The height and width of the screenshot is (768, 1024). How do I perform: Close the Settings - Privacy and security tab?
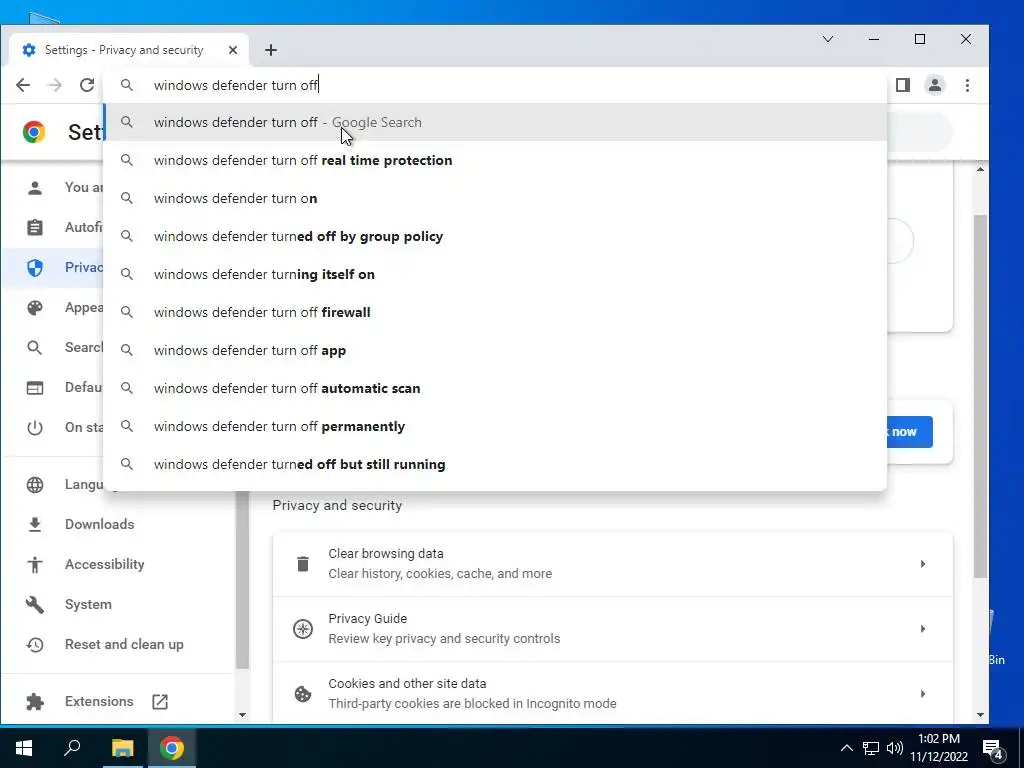pos(232,50)
